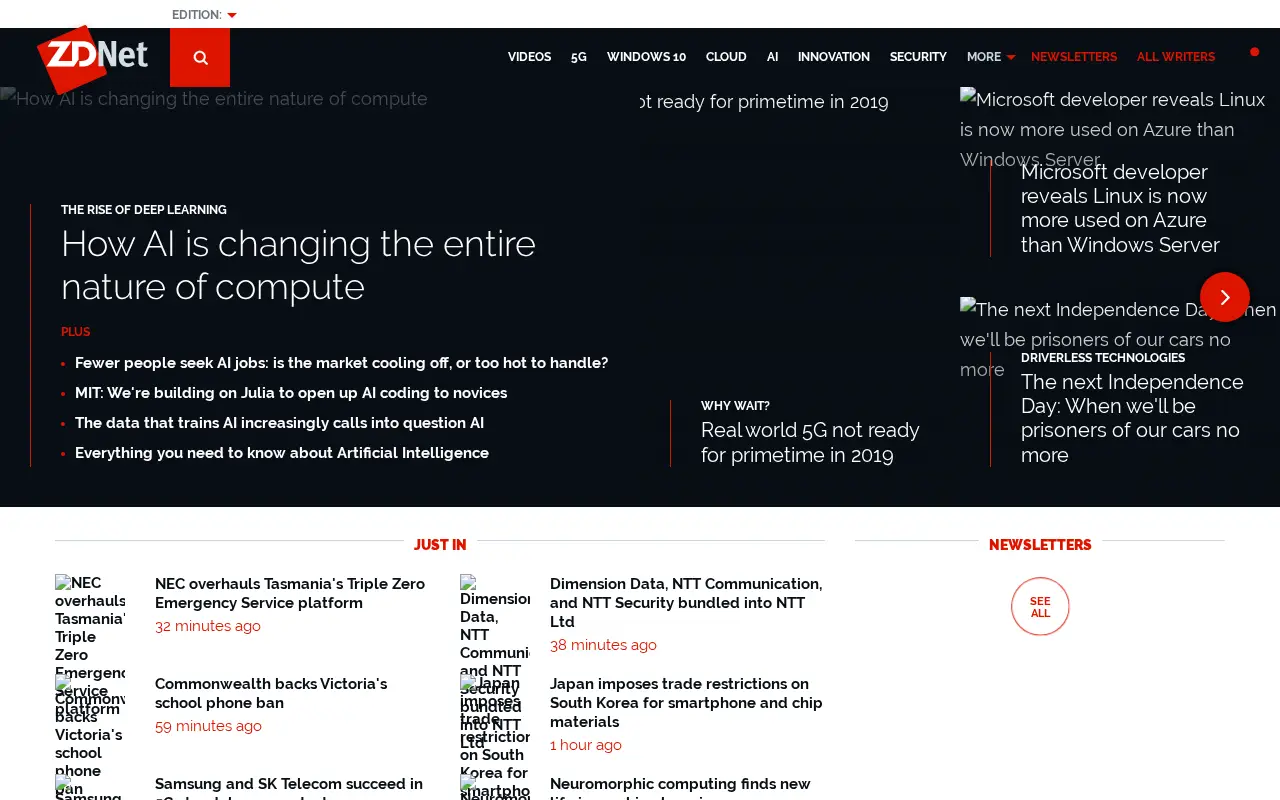Open 'Fewer people seek AI jobs' article
Screen dimensions: 1280x800
[341, 363]
